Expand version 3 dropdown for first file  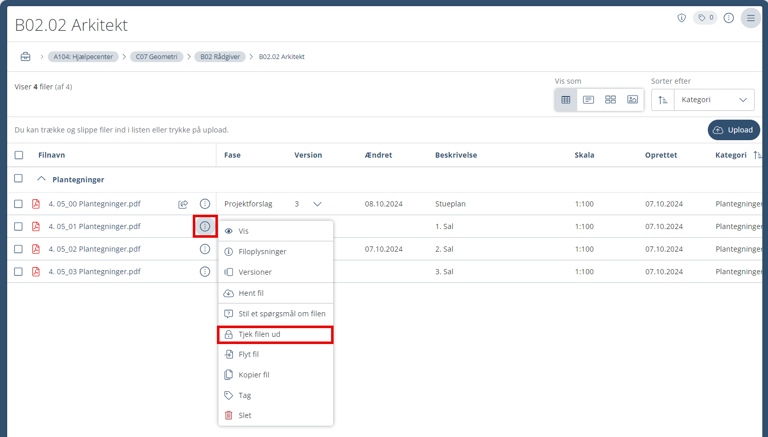pos(317,204)
